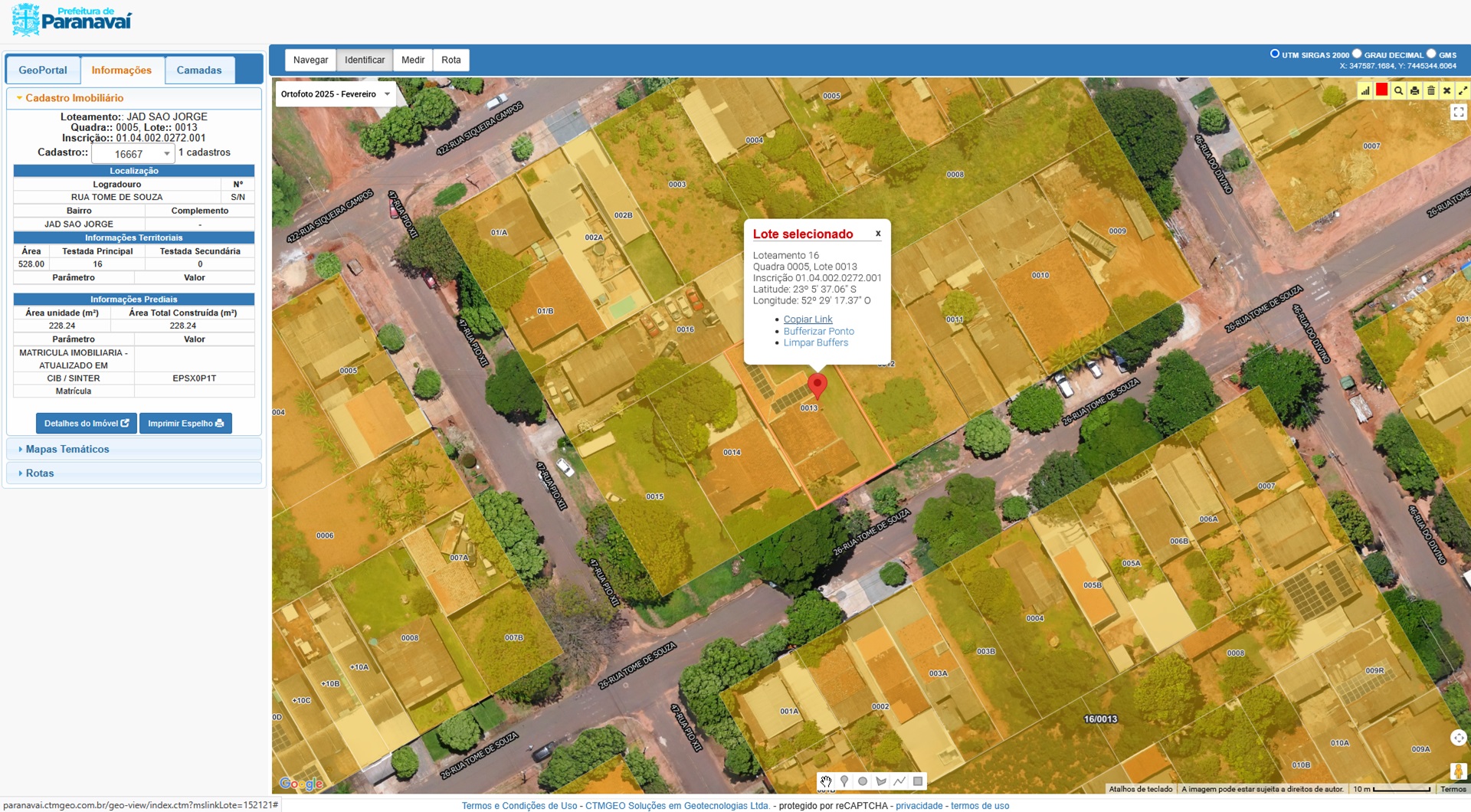
Task: Click the red map marker on lot 0013
Action: coord(817,385)
